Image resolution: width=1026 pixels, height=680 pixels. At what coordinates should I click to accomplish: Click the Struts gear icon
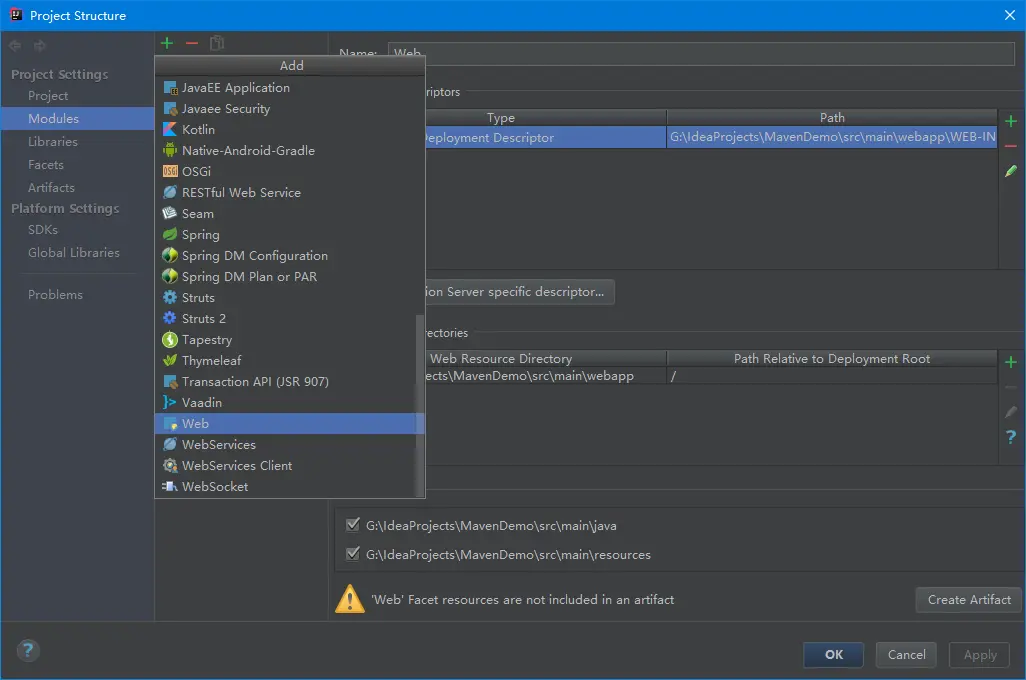(170, 297)
